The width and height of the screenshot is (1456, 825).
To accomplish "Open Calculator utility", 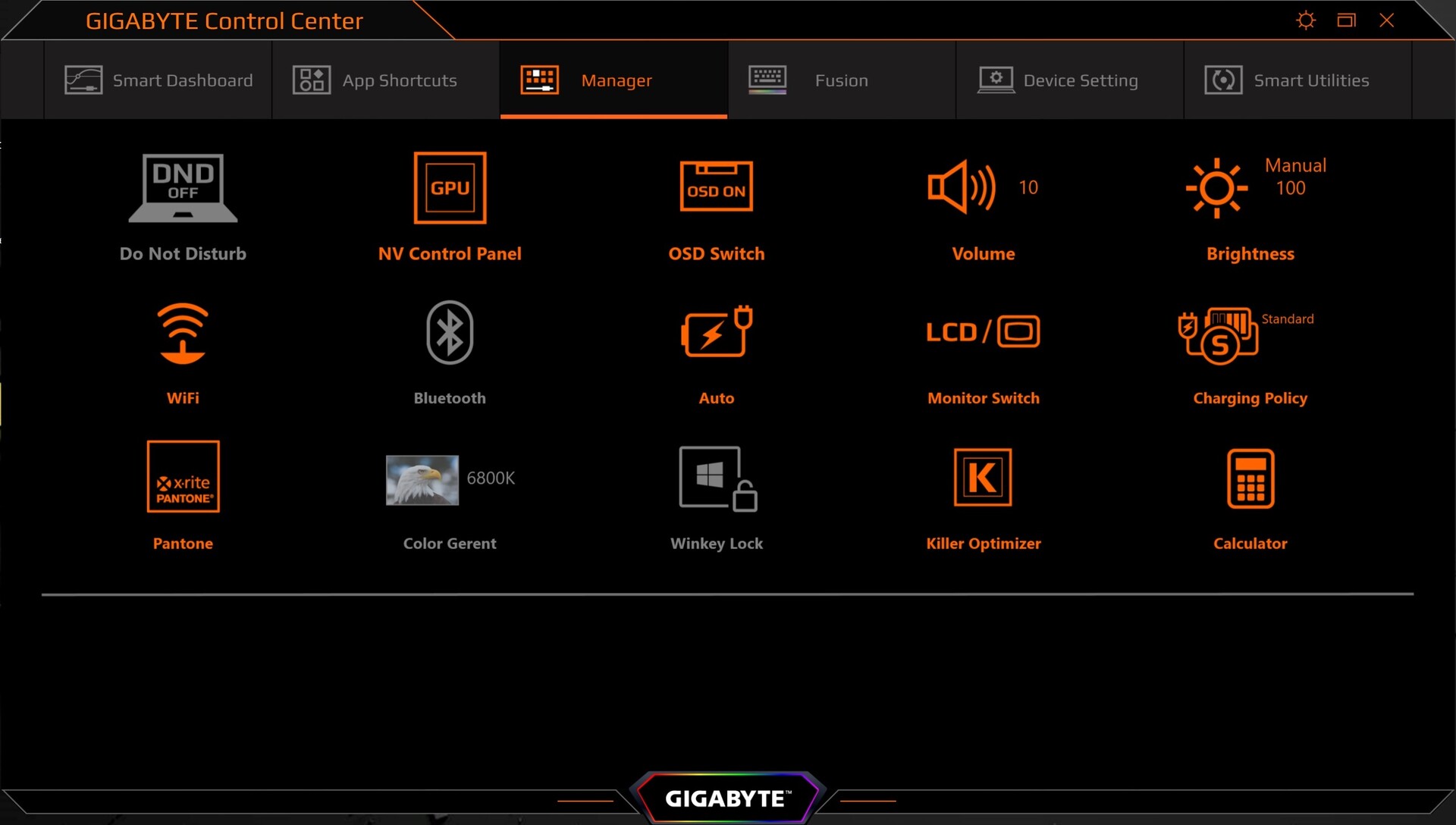I will point(1250,476).
